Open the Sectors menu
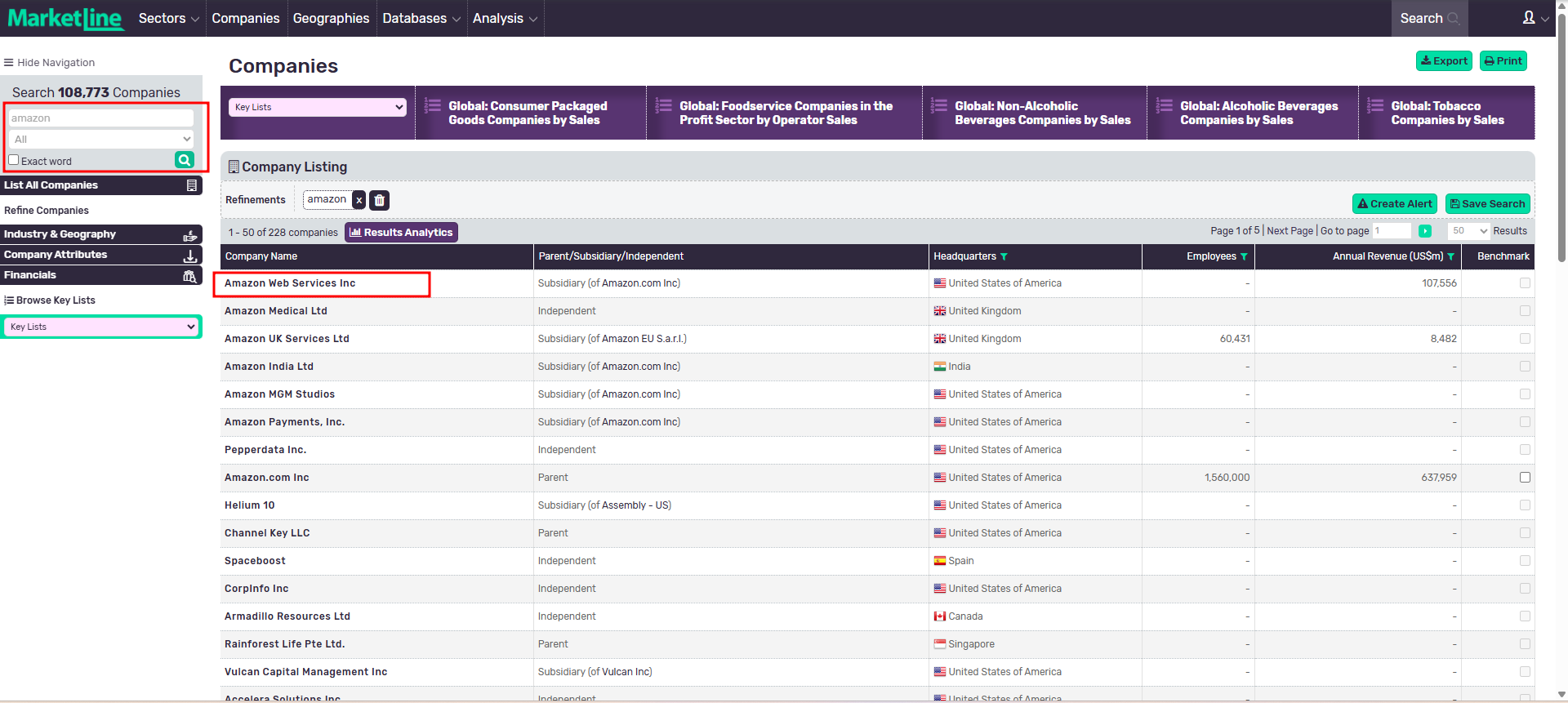This screenshot has width=1568, height=703. pyautogui.click(x=168, y=18)
